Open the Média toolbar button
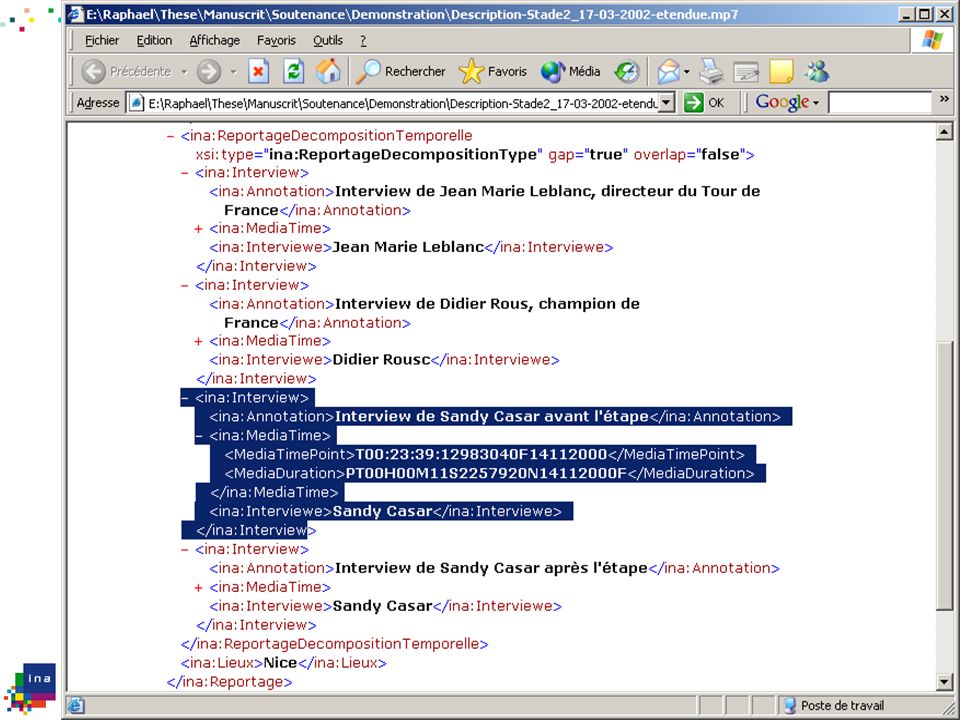The height and width of the screenshot is (720, 960). click(x=570, y=72)
